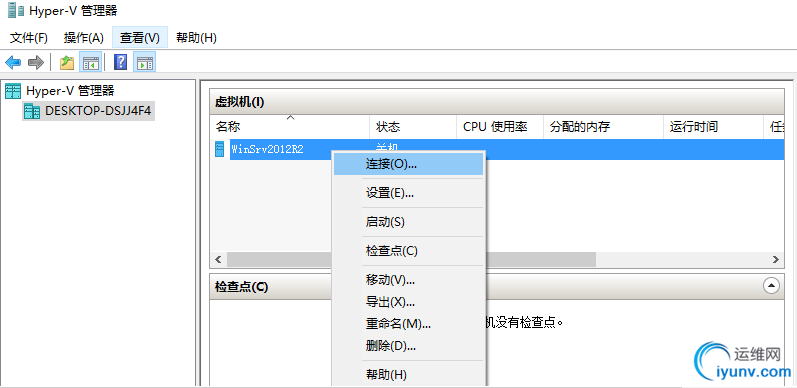797x388 pixels.
Task: Click the Hyper-V 管理器 tree root icon
Action: pyautogui.click(x=13, y=91)
